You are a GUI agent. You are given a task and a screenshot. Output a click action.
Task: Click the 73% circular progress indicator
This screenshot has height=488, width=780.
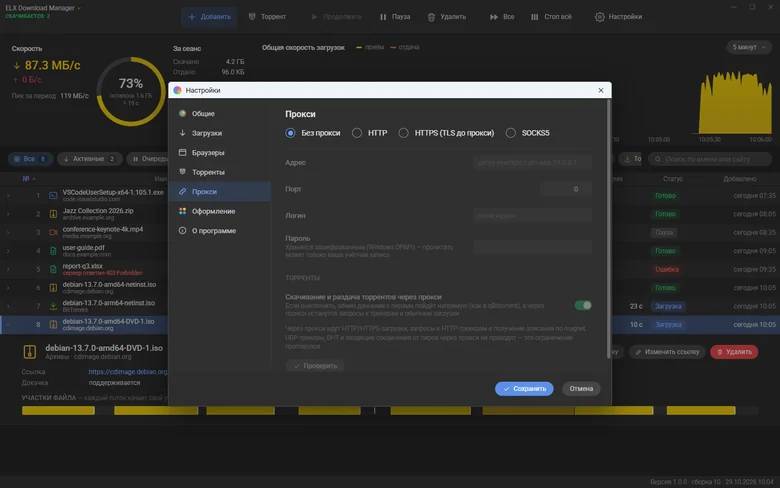(x=131, y=91)
